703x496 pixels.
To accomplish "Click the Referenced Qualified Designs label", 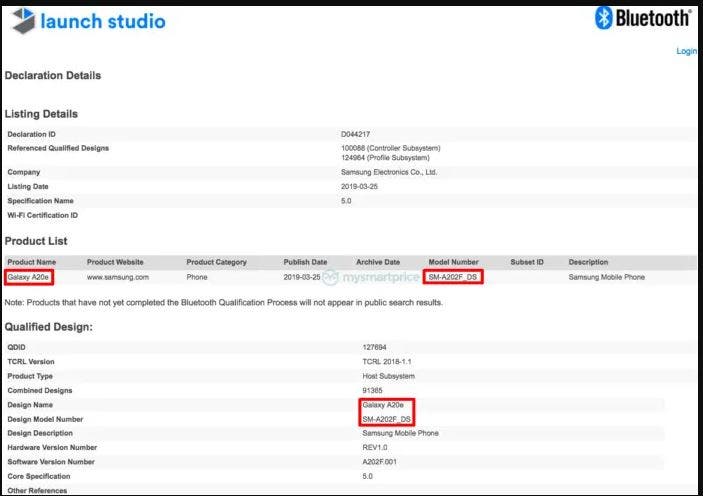I will 58,148.
